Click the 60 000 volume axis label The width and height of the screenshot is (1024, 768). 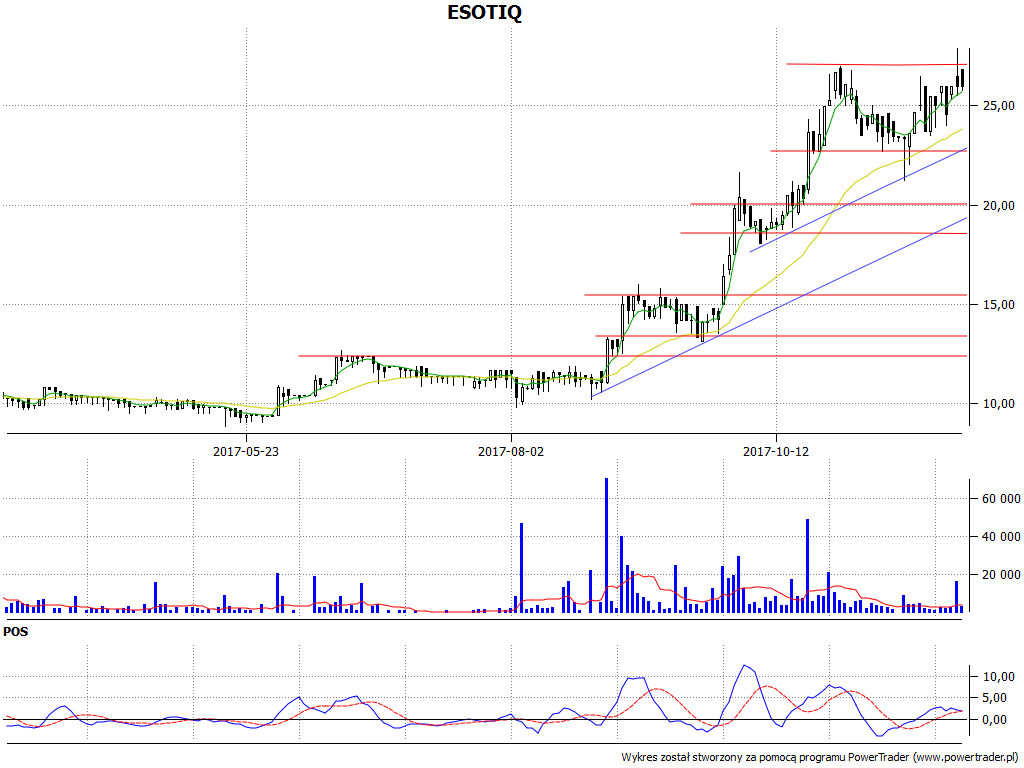(x=1000, y=499)
